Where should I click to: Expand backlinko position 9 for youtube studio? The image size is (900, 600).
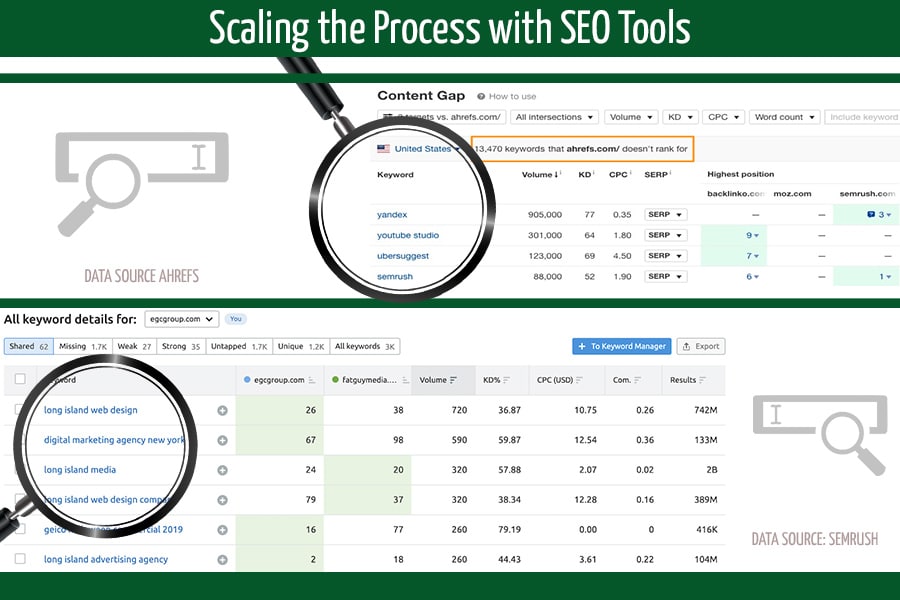tap(752, 235)
